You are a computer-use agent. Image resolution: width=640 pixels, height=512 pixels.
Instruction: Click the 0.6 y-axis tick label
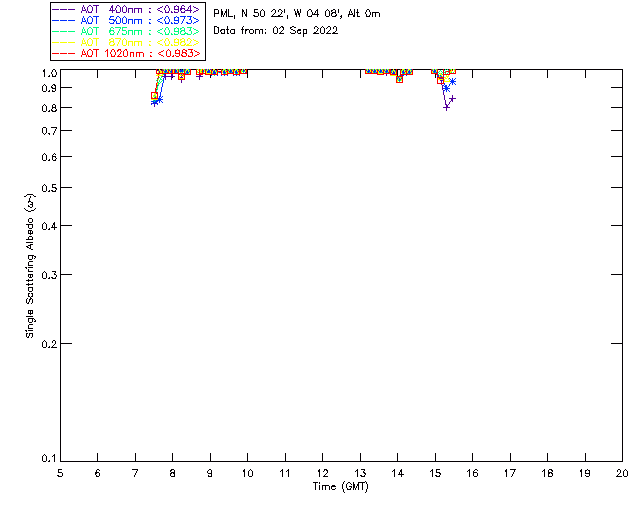pos(49,157)
